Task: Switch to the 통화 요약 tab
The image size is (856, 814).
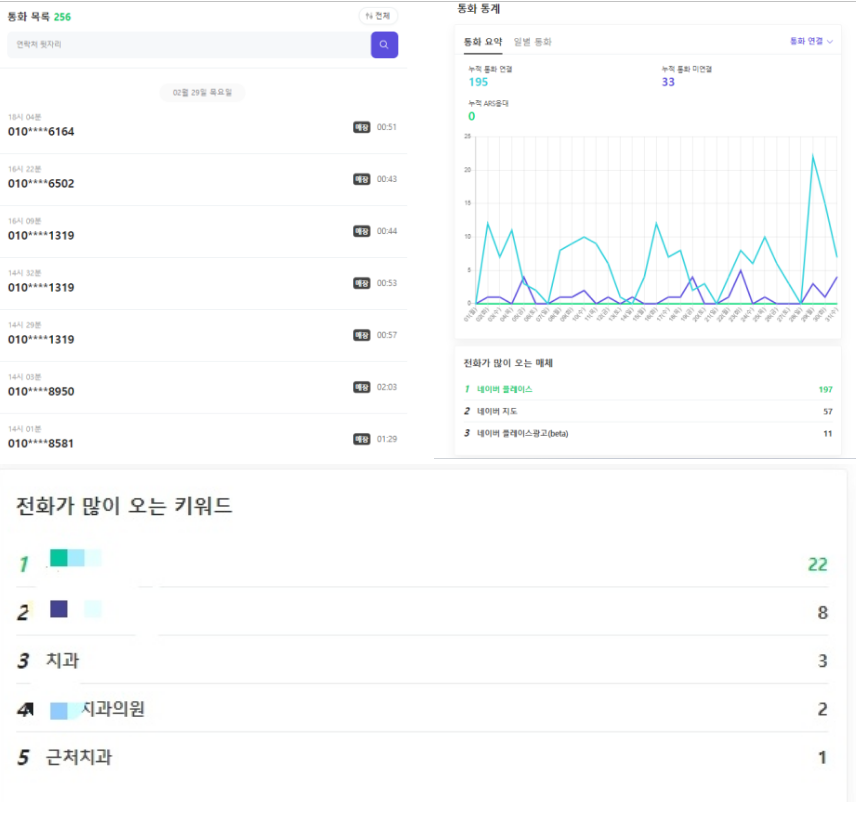Action: coord(483,42)
